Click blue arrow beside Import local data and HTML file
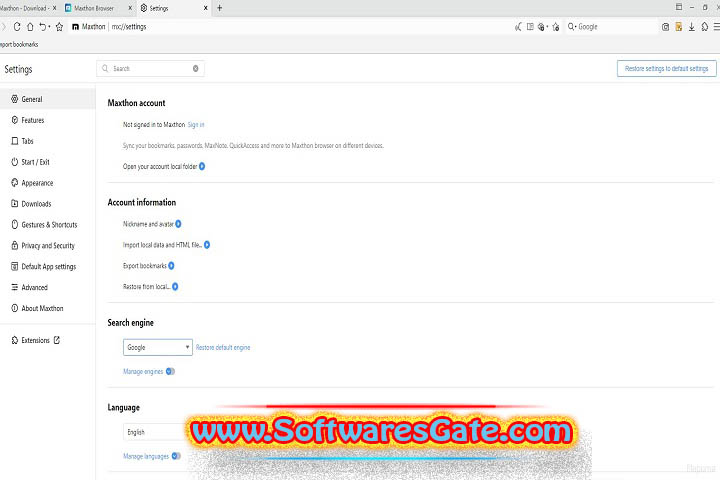This screenshot has width=720, height=480. click(207, 245)
